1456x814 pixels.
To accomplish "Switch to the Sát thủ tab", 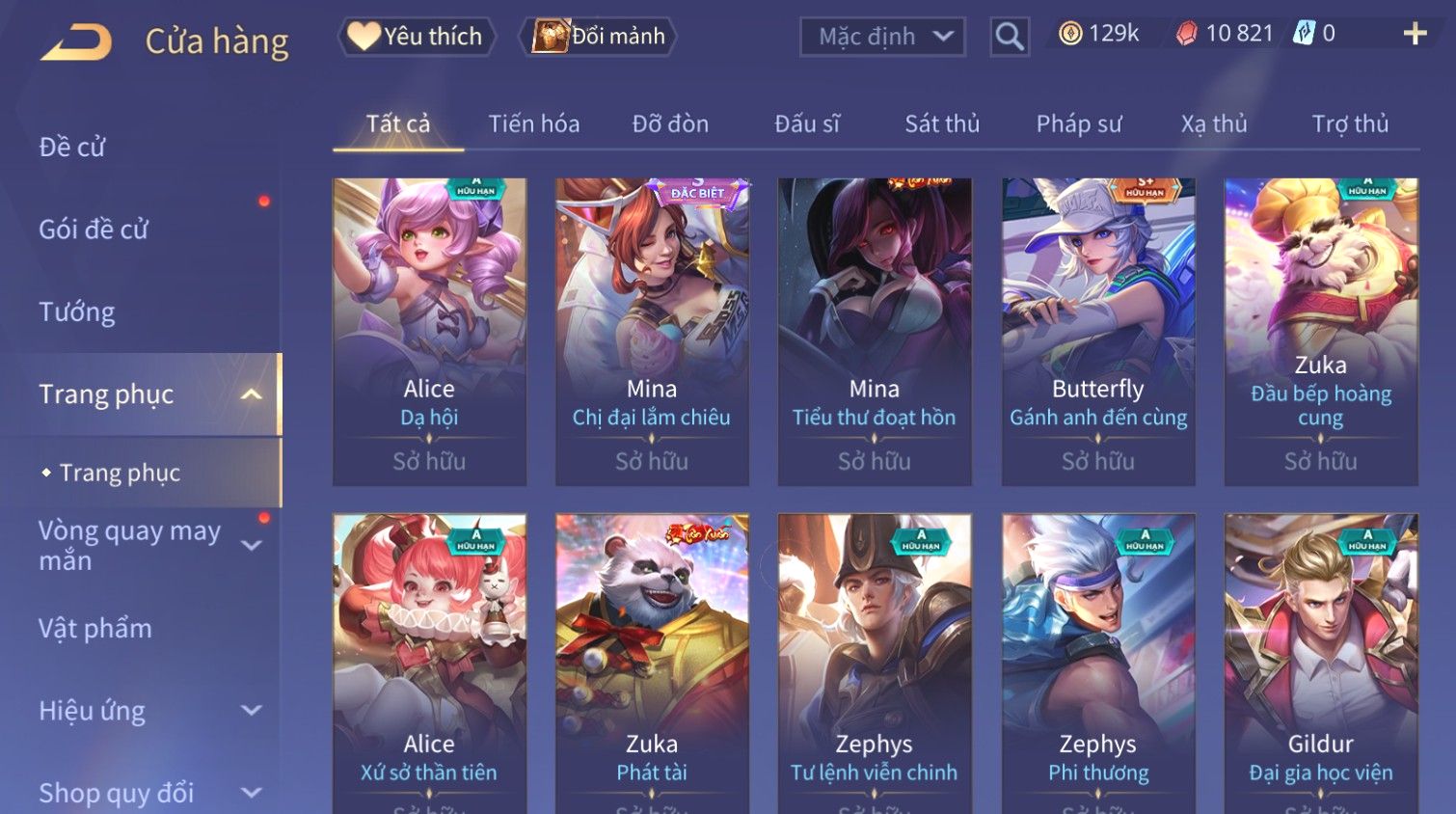I will click(942, 123).
